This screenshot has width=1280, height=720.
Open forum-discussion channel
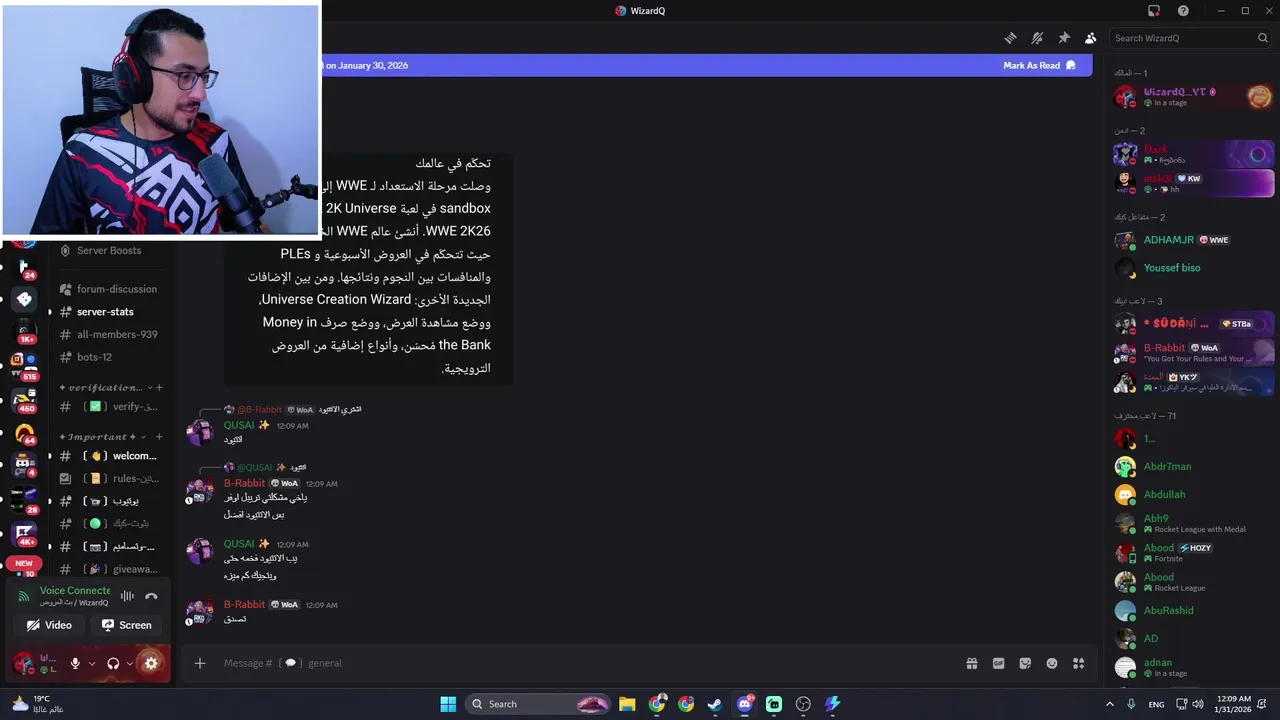tap(108, 289)
